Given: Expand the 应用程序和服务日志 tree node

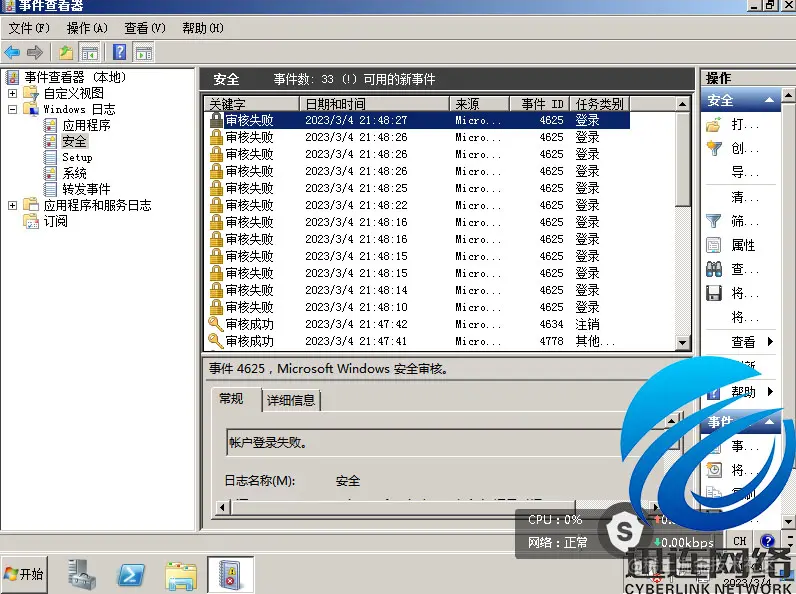Looking at the screenshot, I should coord(12,205).
